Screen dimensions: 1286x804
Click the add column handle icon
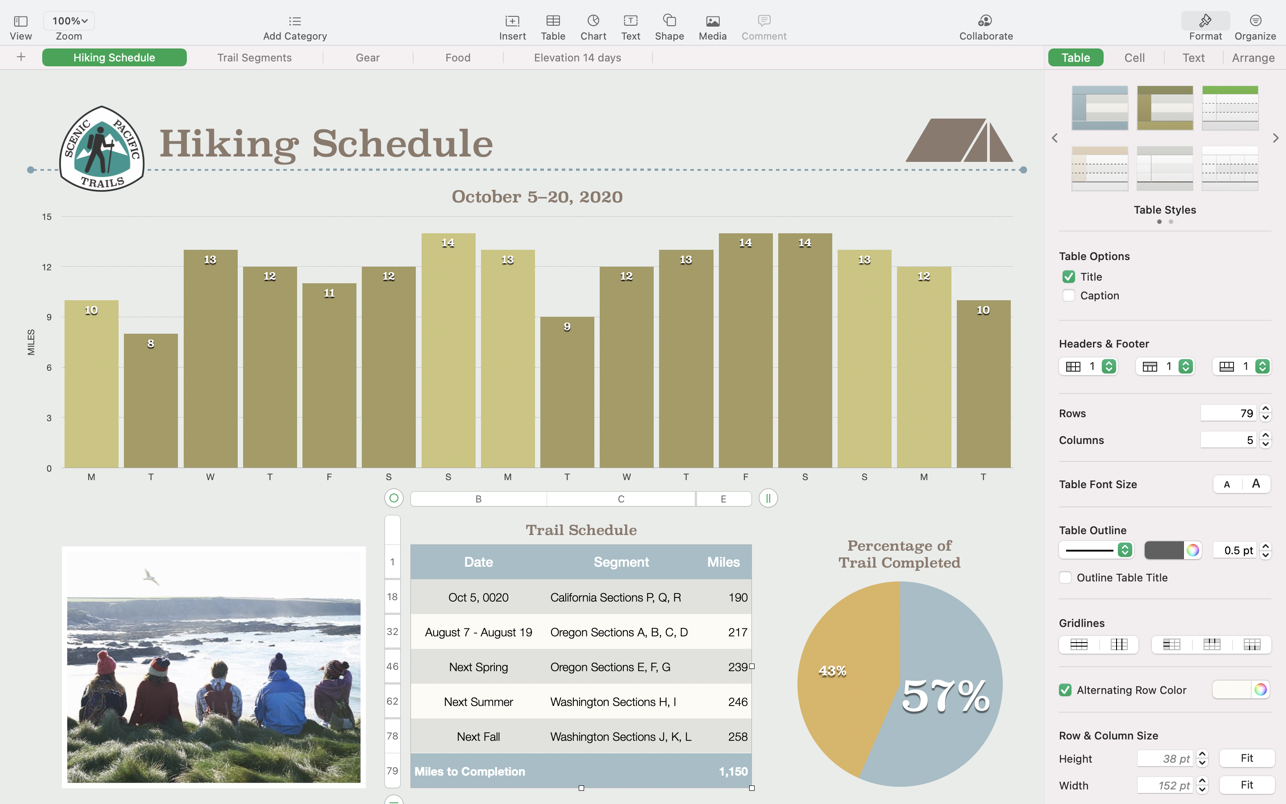click(768, 498)
